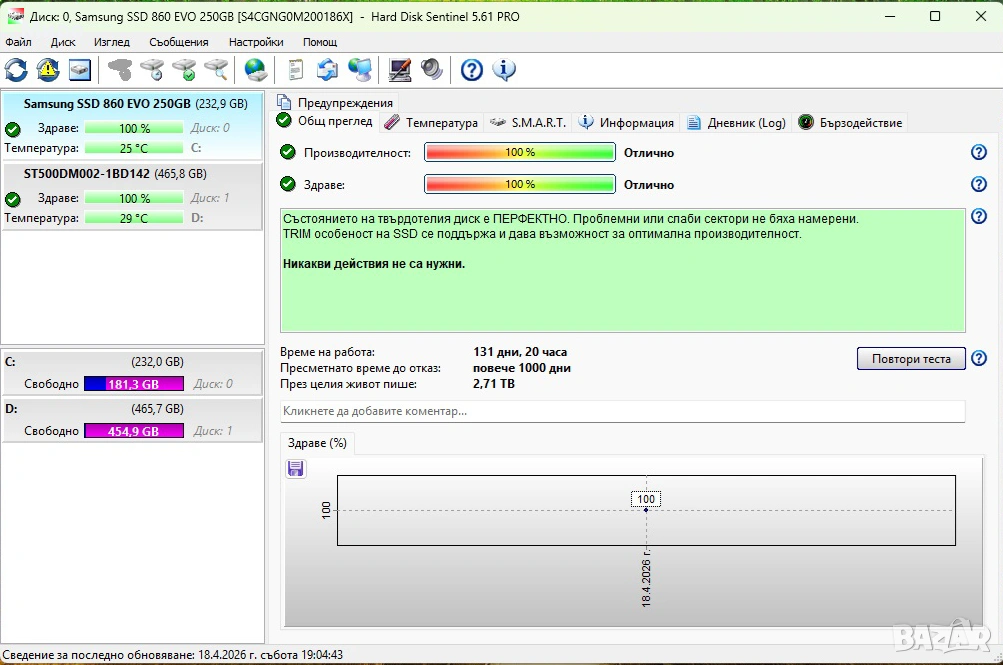
Task: Click the notepad report toolbar icon
Action: pyautogui.click(x=295, y=69)
